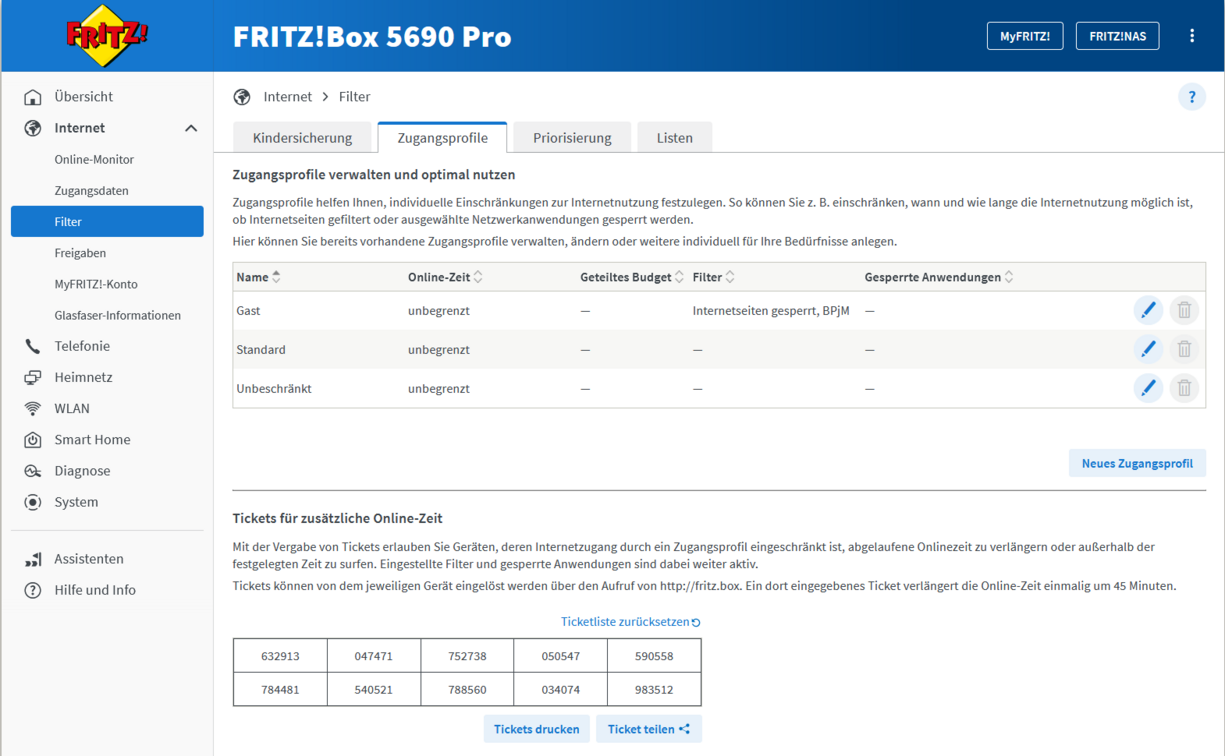The image size is (1225, 756).
Task: Open the three-dot menu in header
Action: pyautogui.click(x=1191, y=36)
